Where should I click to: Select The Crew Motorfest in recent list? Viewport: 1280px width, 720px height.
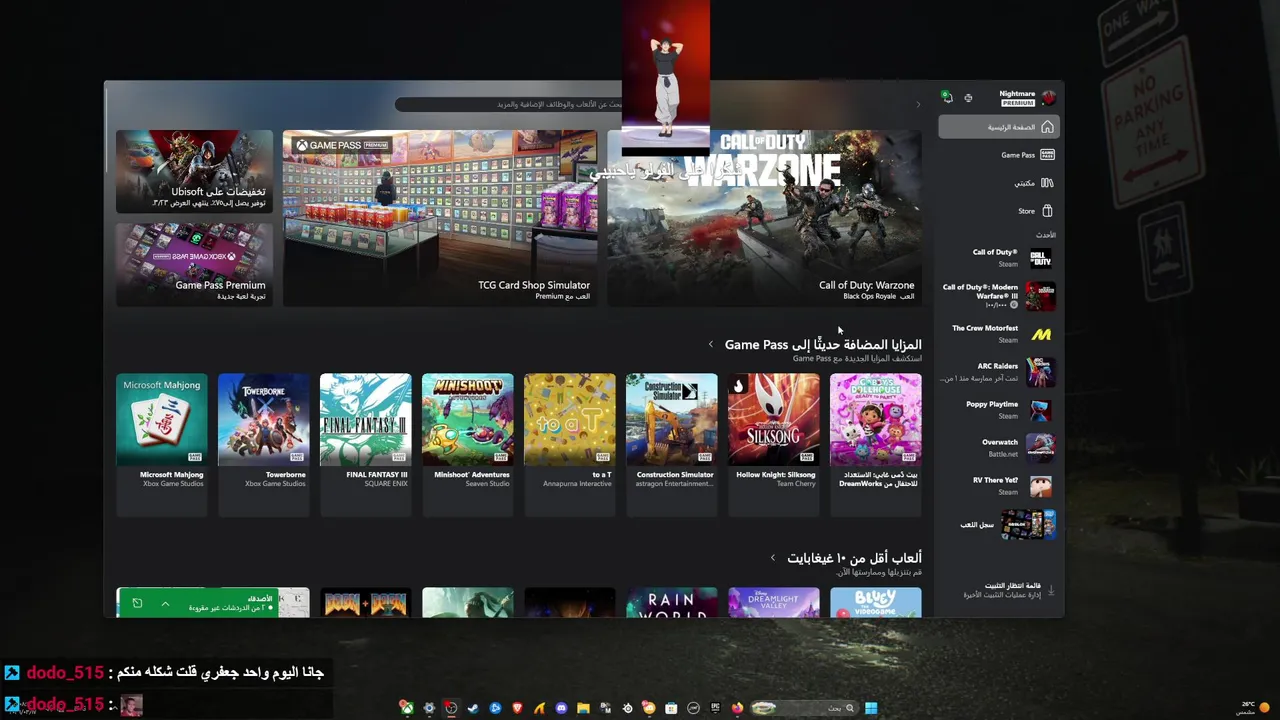[998, 334]
